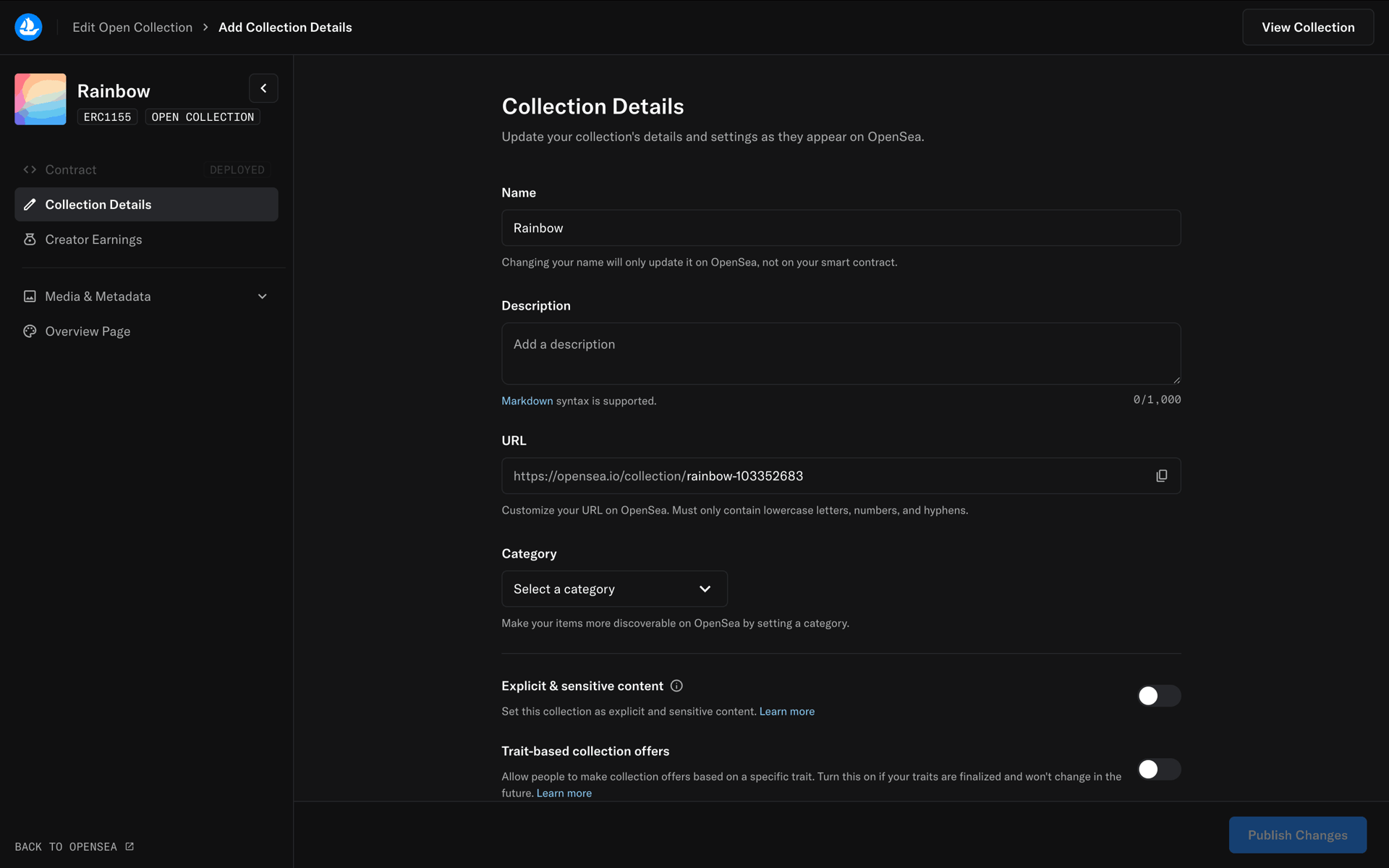Click the Rainbow collection thumbnail
The image size is (1389, 868).
click(x=41, y=99)
